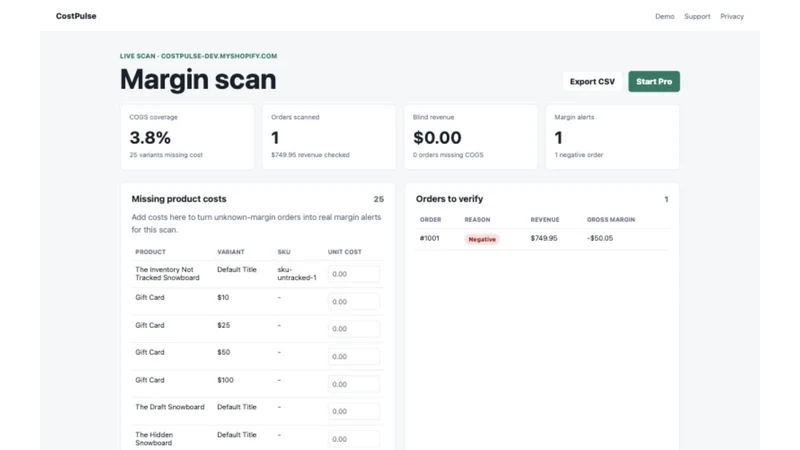Open the Privacy link
Viewport: 800px width, 450px height.
click(x=732, y=16)
